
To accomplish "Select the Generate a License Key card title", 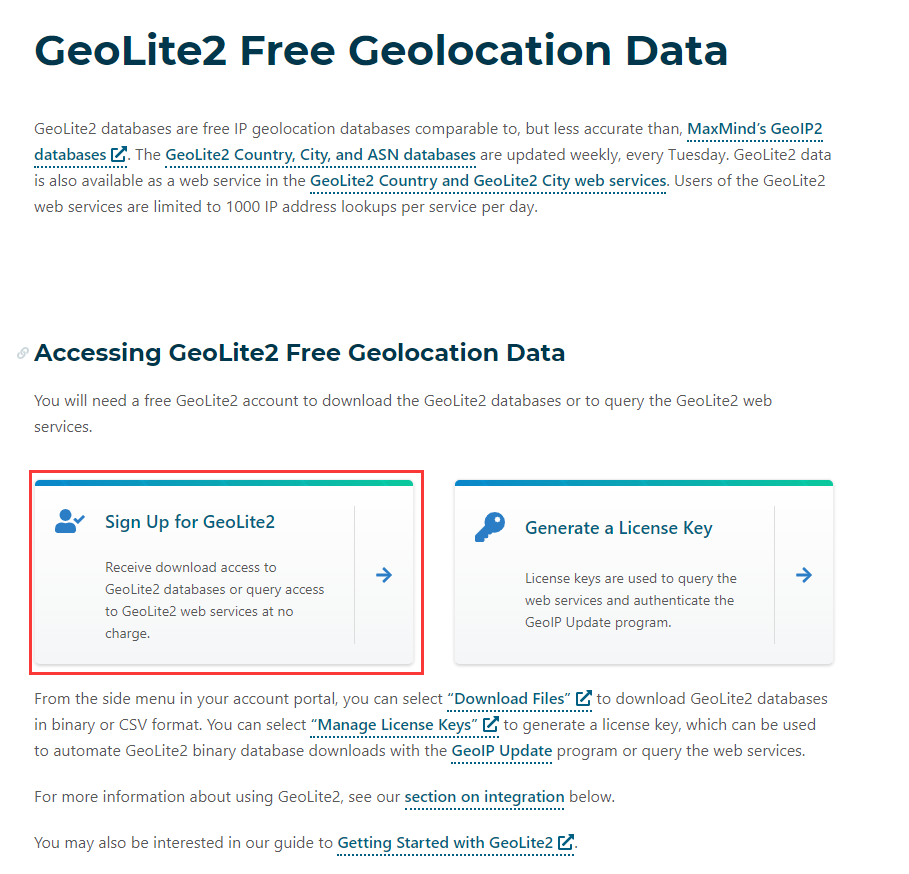I will (618, 528).
